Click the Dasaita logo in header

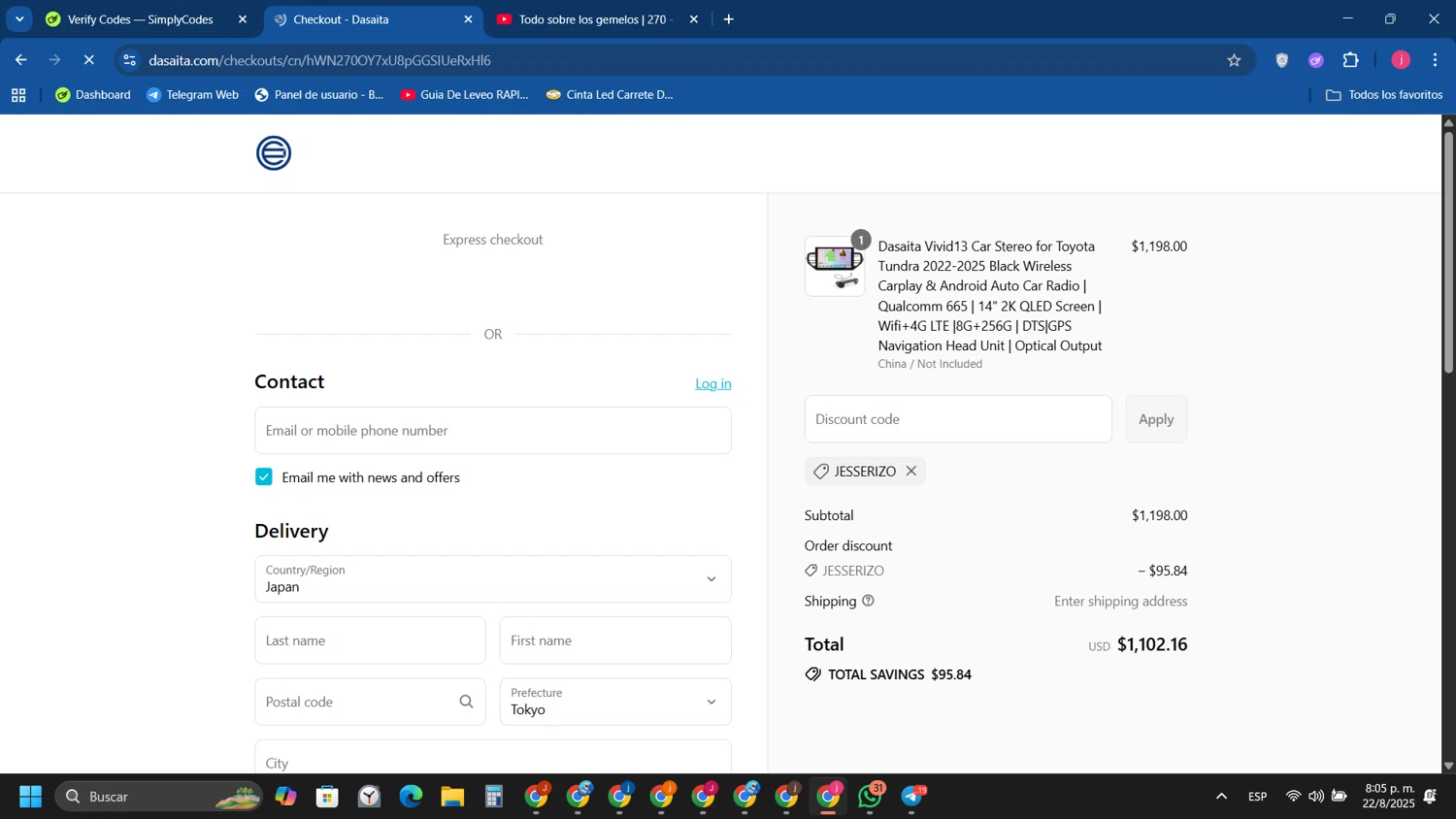(274, 153)
